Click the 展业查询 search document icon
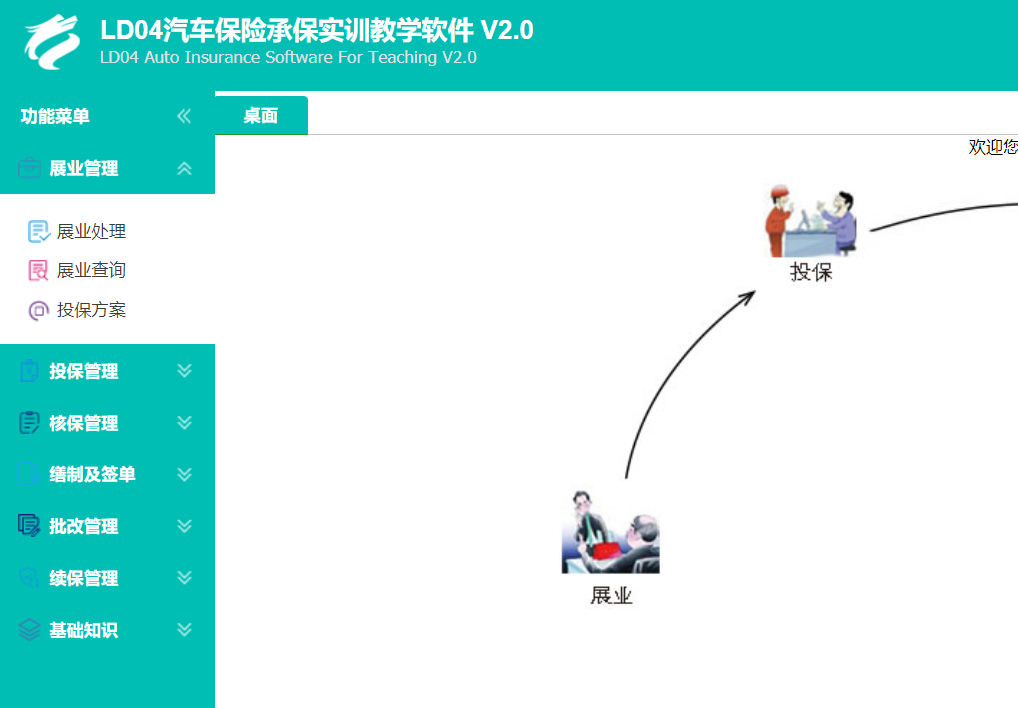This screenshot has height=708, width=1018. tap(38, 270)
